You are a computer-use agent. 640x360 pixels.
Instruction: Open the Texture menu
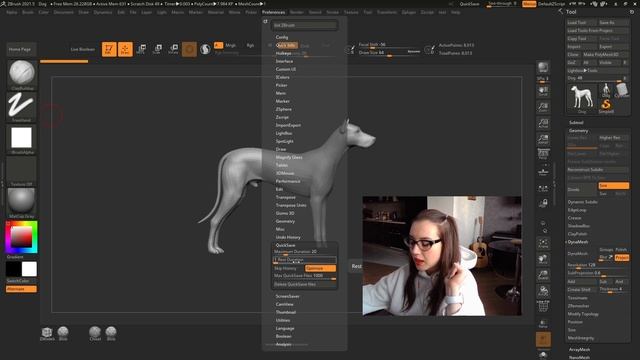click(351, 12)
